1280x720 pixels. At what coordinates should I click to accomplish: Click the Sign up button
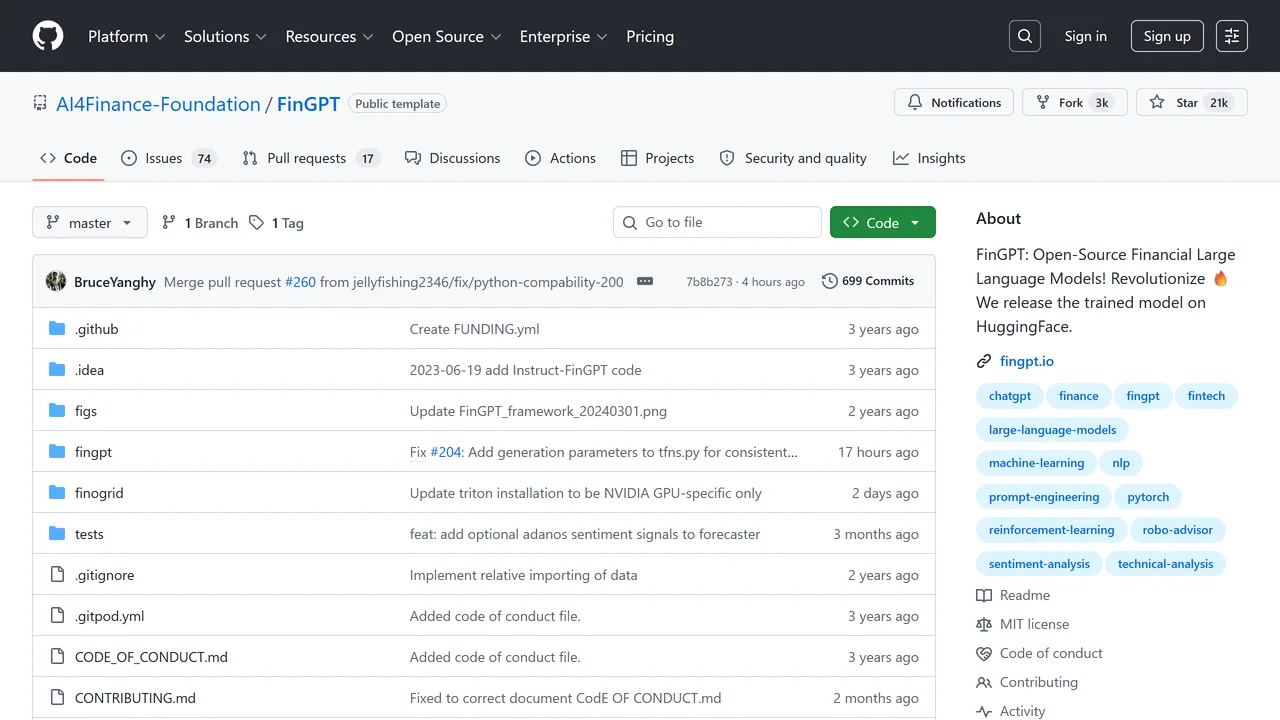(x=1167, y=36)
